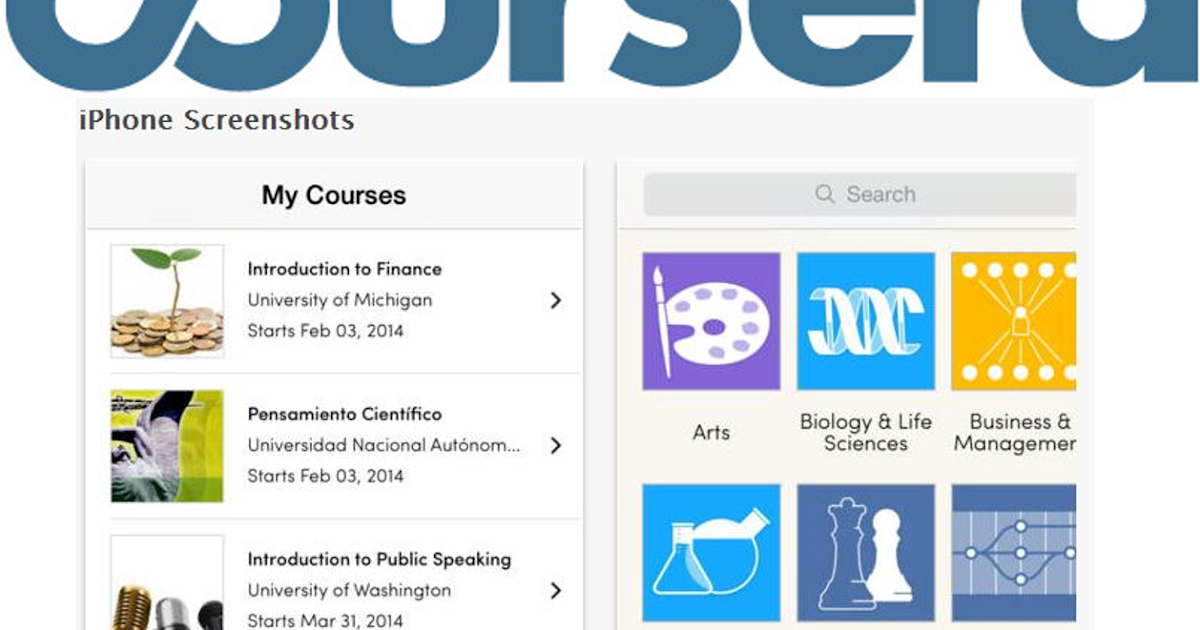Click the Arts category label

click(x=711, y=433)
